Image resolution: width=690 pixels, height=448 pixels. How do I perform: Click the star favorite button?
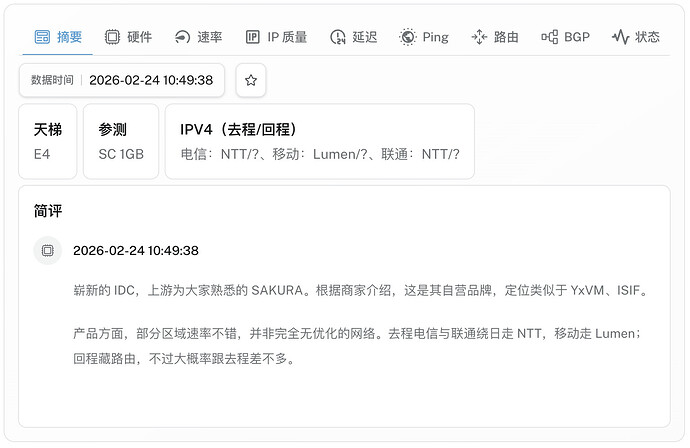click(x=251, y=80)
